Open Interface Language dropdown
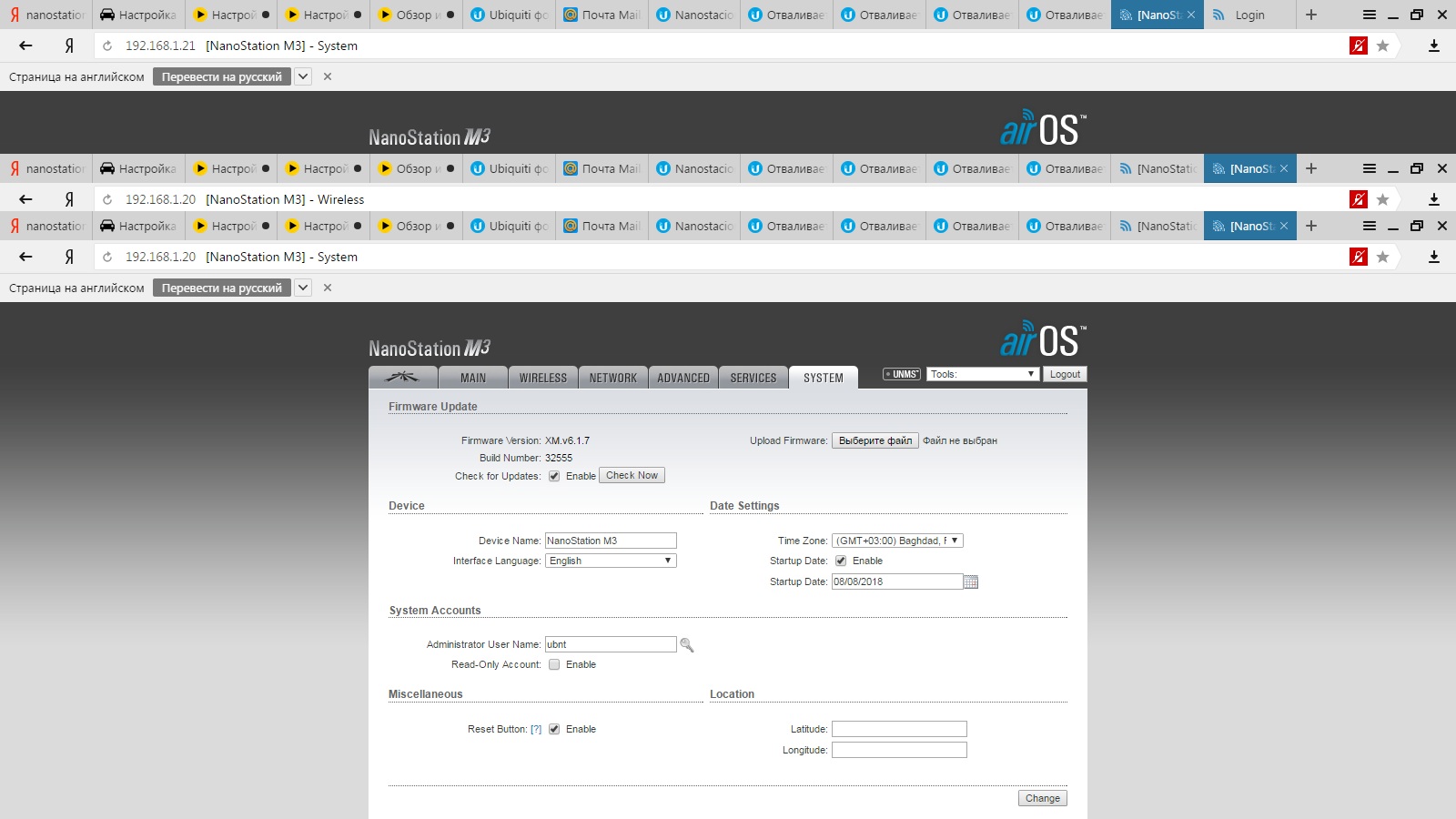 611,561
